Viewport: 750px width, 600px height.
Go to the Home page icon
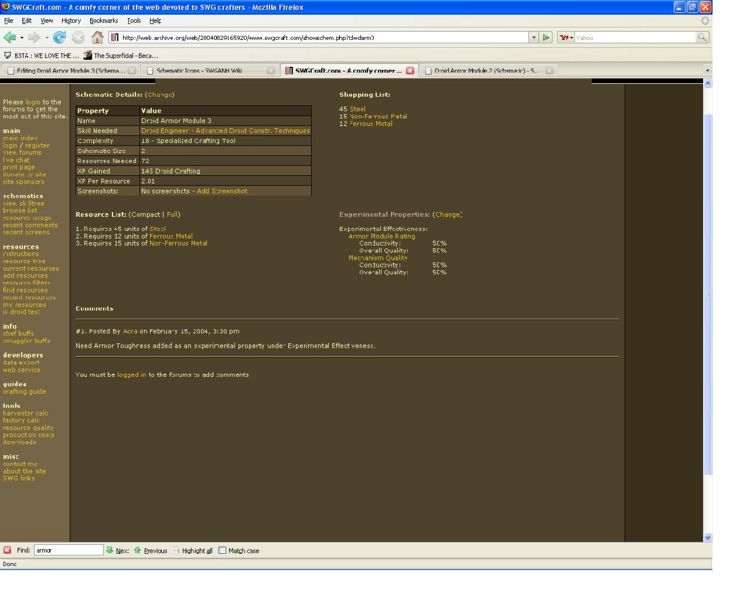point(96,38)
